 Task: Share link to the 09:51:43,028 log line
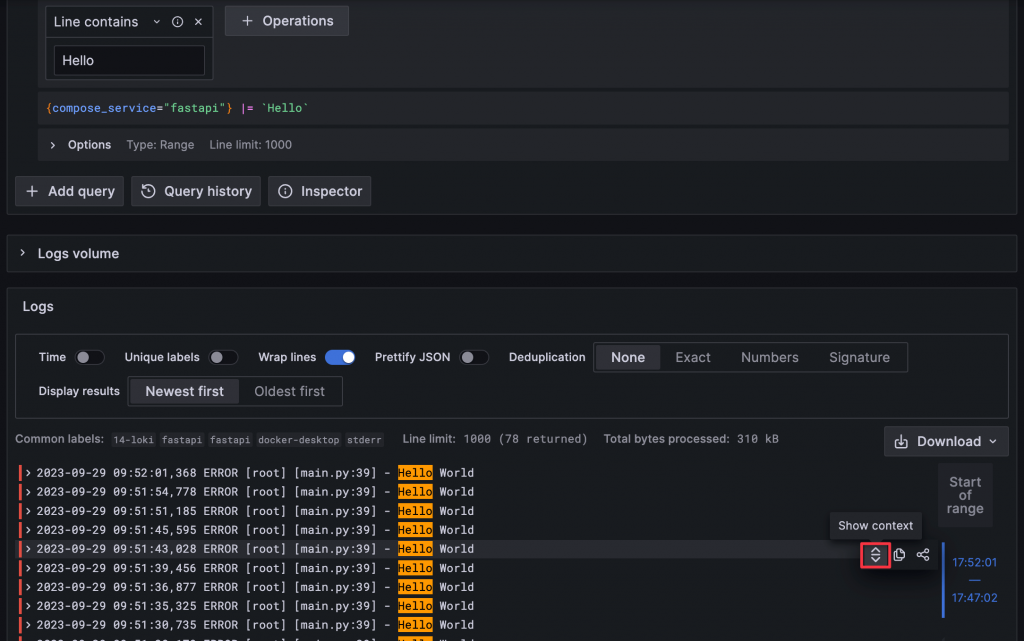click(923, 555)
